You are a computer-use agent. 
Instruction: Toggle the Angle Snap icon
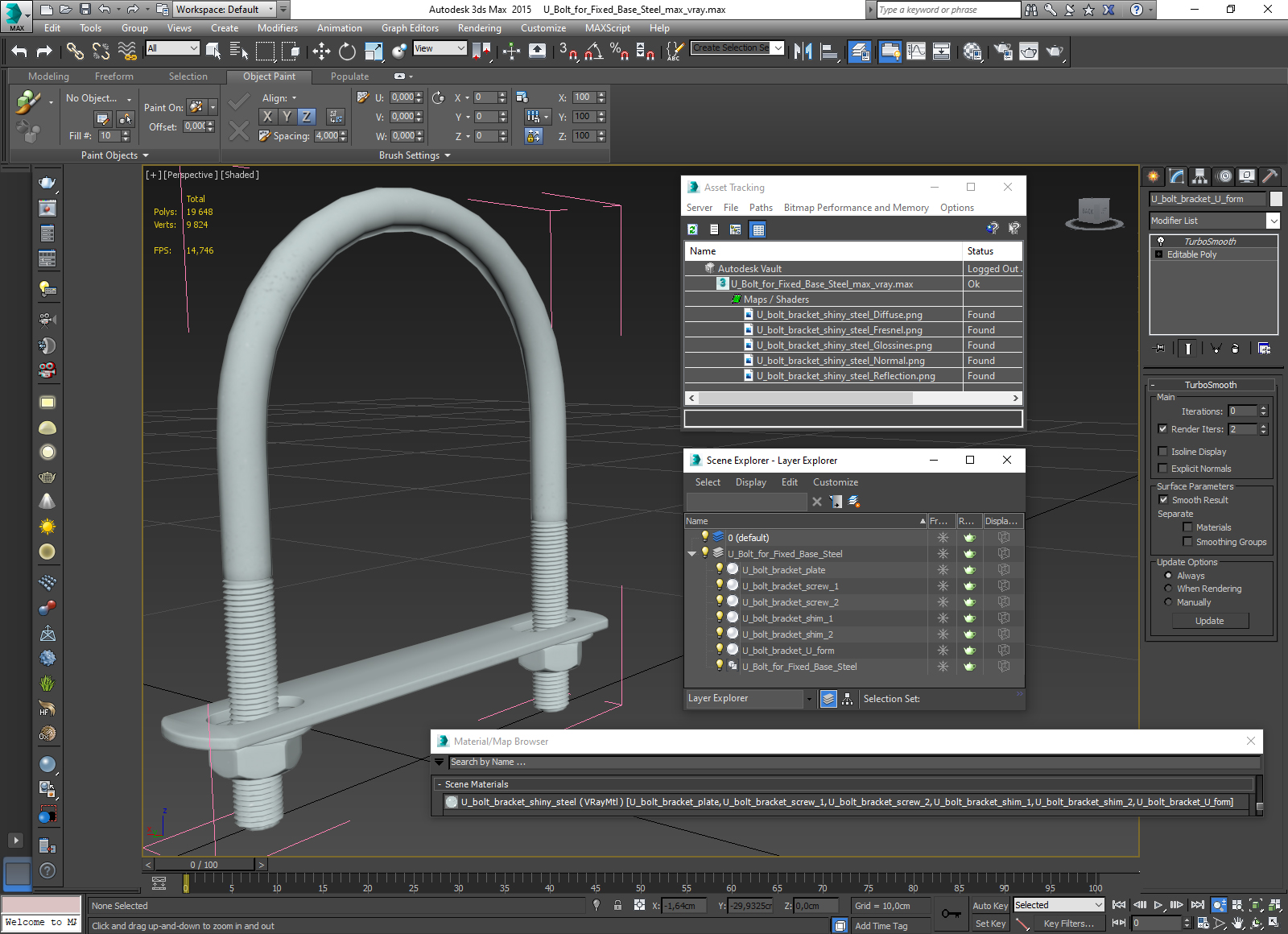[594, 52]
